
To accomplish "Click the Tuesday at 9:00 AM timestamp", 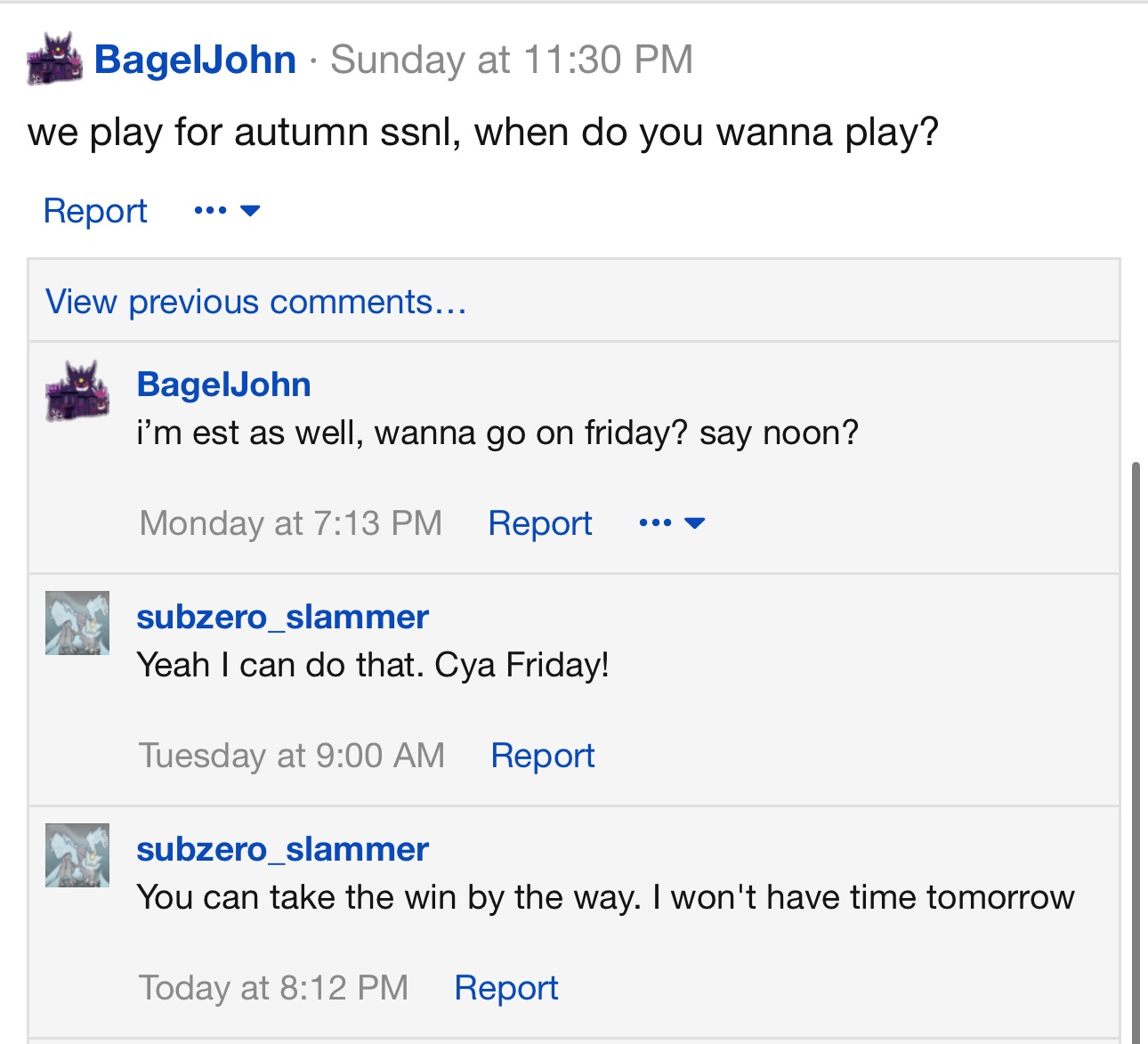I will (292, 756).
